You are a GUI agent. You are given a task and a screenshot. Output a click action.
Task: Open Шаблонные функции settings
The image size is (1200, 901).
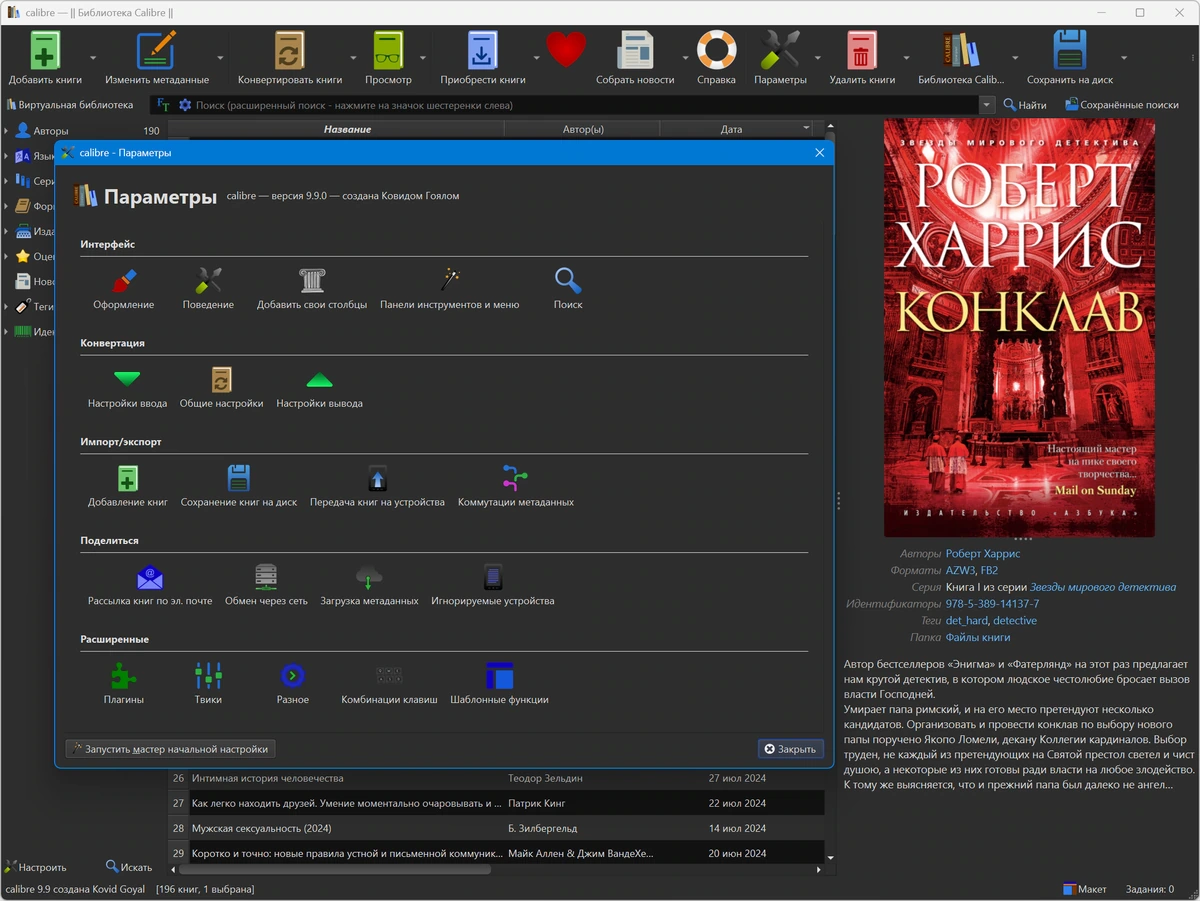coord(499,684)
